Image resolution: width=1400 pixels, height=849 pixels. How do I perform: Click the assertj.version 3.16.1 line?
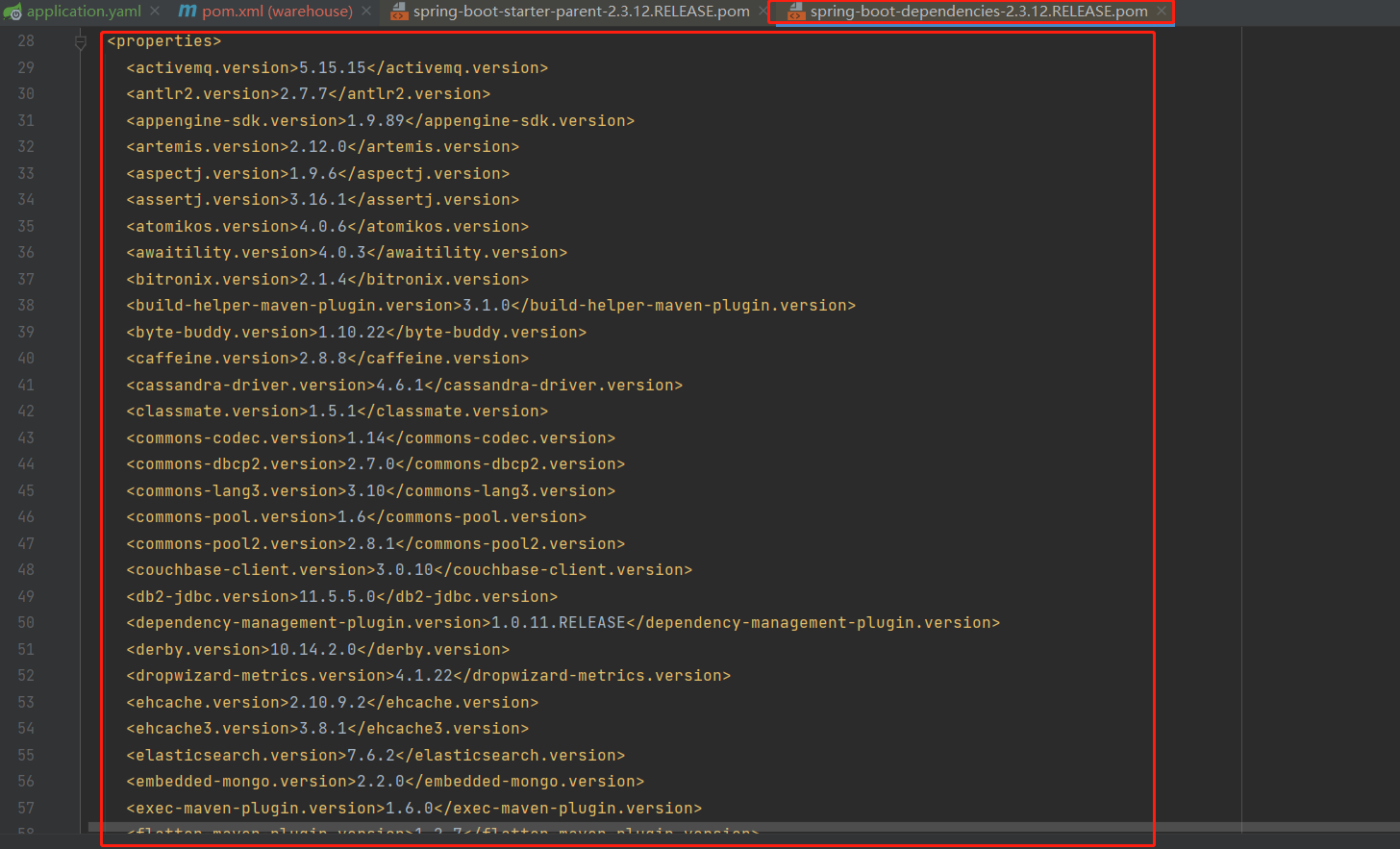(323, 200)
